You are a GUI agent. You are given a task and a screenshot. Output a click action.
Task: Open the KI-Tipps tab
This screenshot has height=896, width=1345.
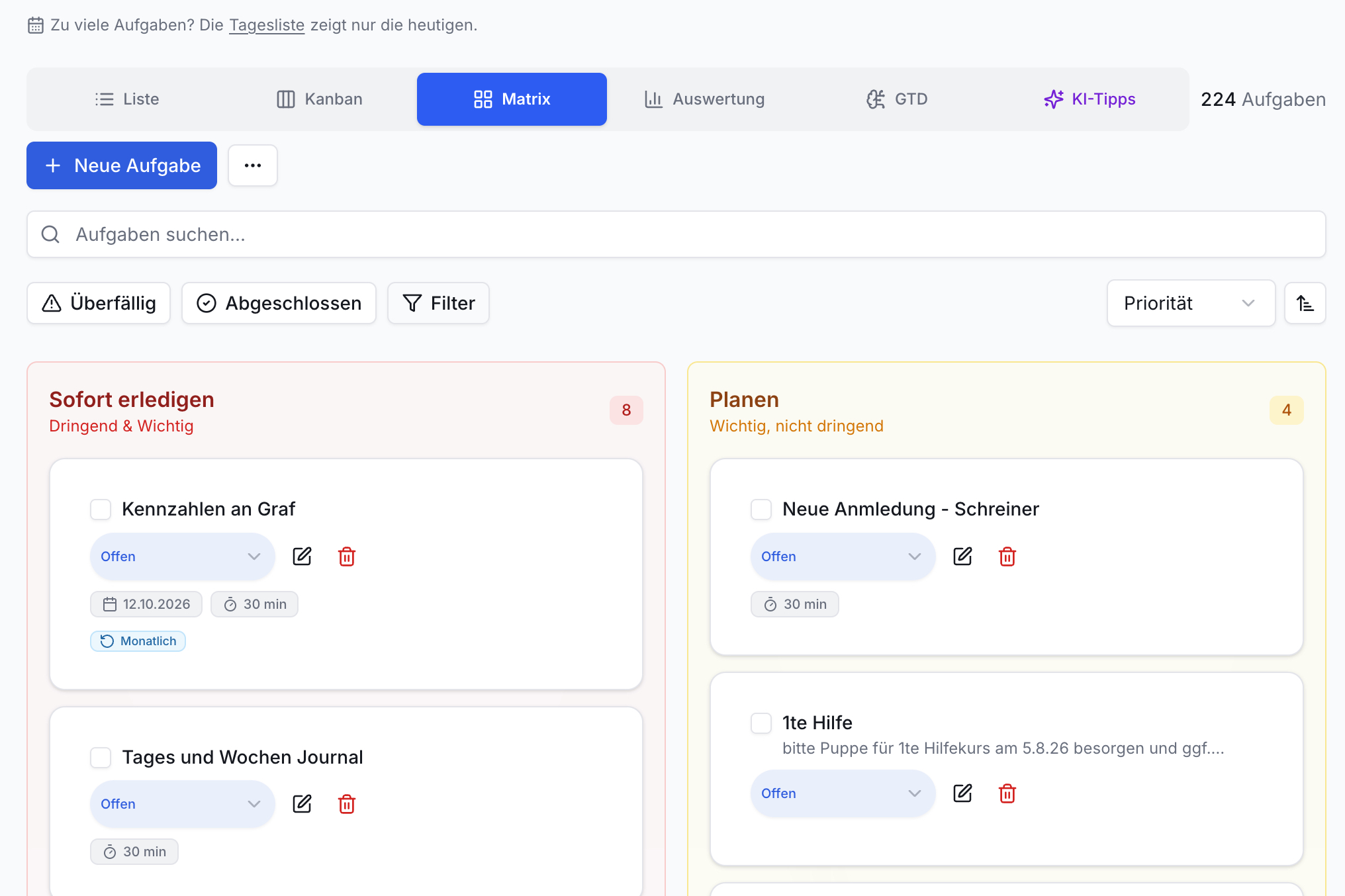pyautogui.click(x=1090, y=99)
